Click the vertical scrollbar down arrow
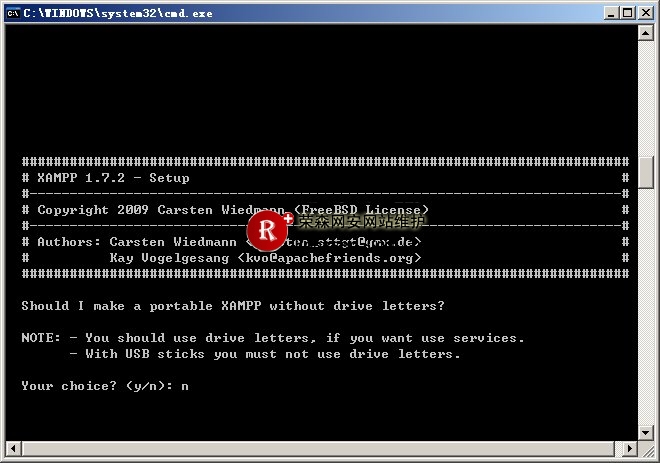Image resolution: width=660 pixels, height=463 pixels. 647,430
